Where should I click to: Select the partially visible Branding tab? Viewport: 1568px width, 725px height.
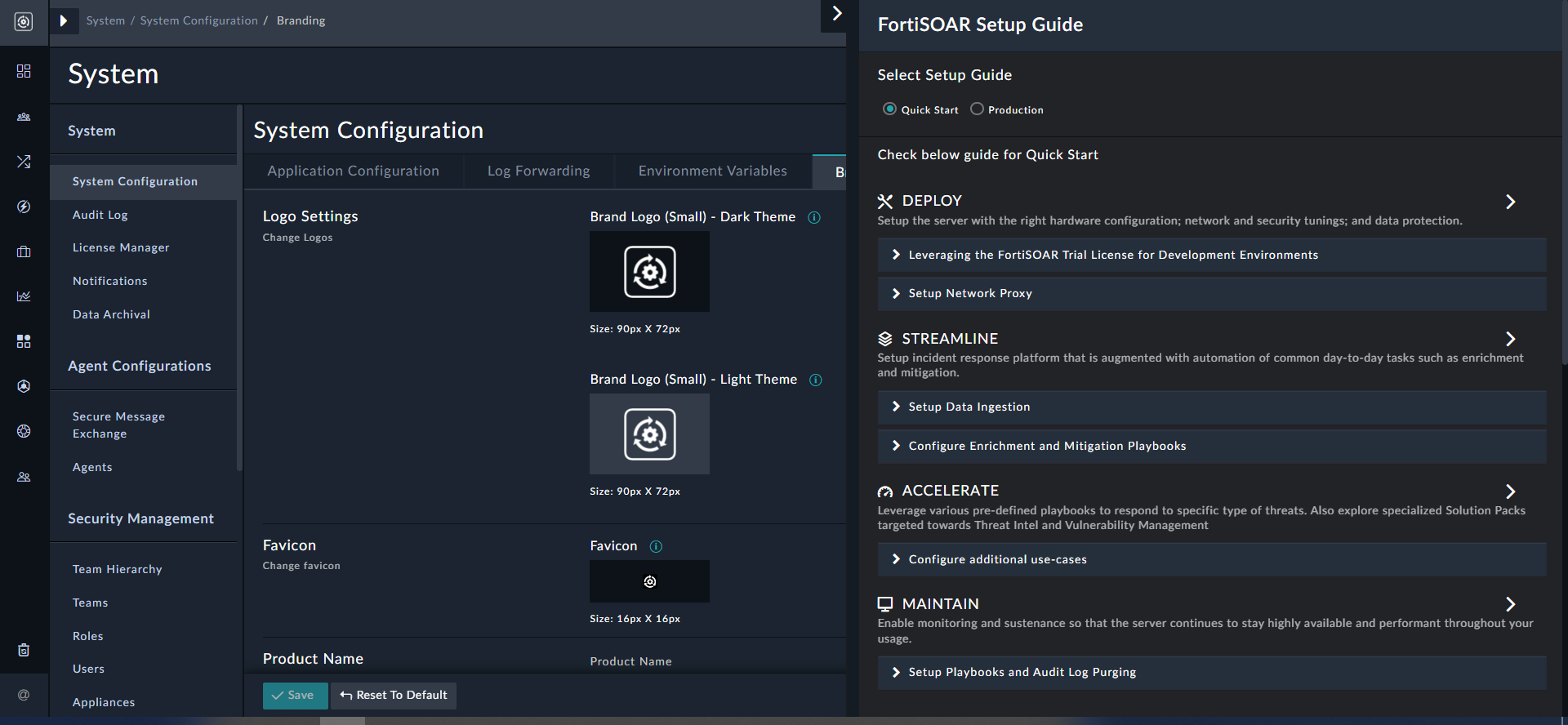[830, 172]
